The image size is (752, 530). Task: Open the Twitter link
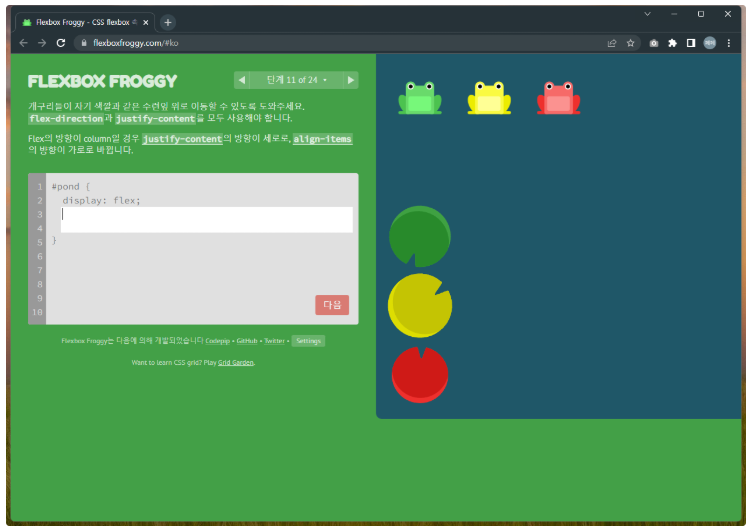(x=274, y=341)
